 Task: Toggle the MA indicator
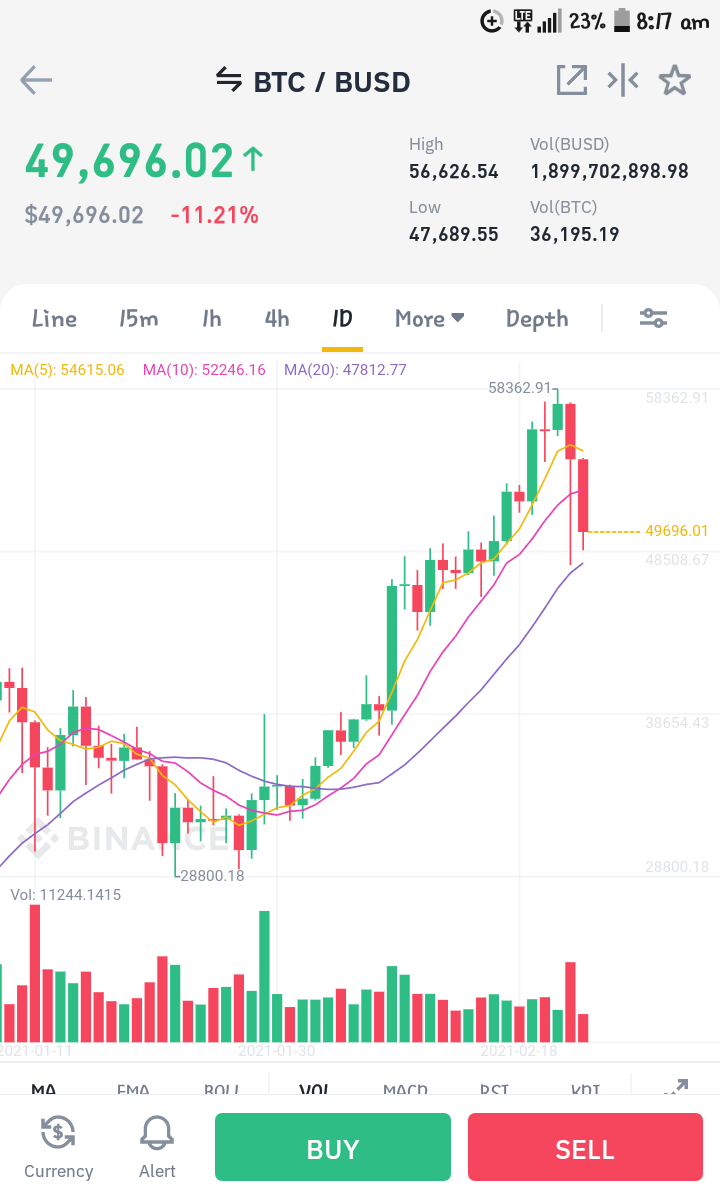[44, 1088]
